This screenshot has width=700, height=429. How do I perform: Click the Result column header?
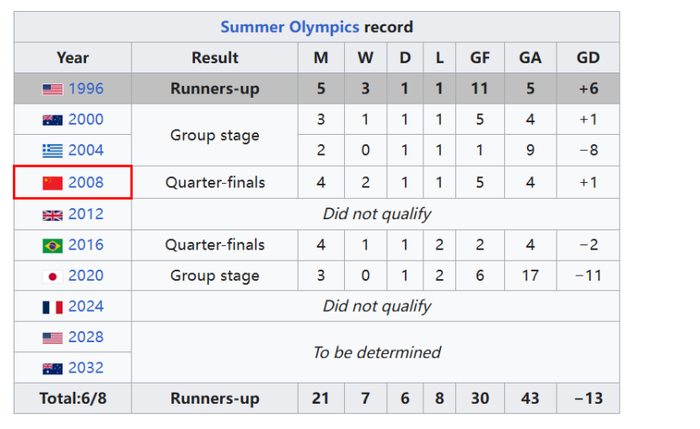coord(215,58)
